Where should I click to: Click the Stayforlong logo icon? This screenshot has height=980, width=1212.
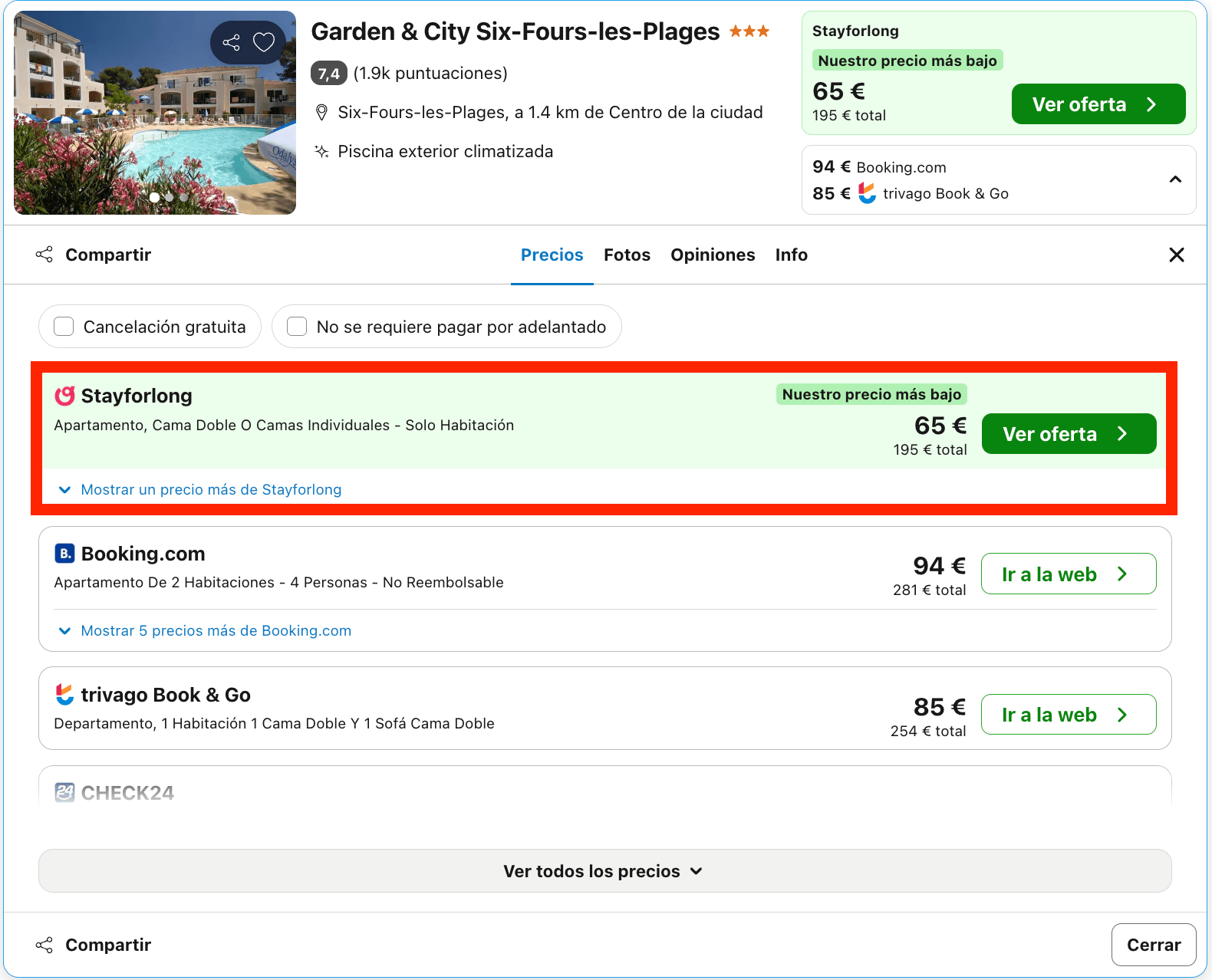click(64, 396)
